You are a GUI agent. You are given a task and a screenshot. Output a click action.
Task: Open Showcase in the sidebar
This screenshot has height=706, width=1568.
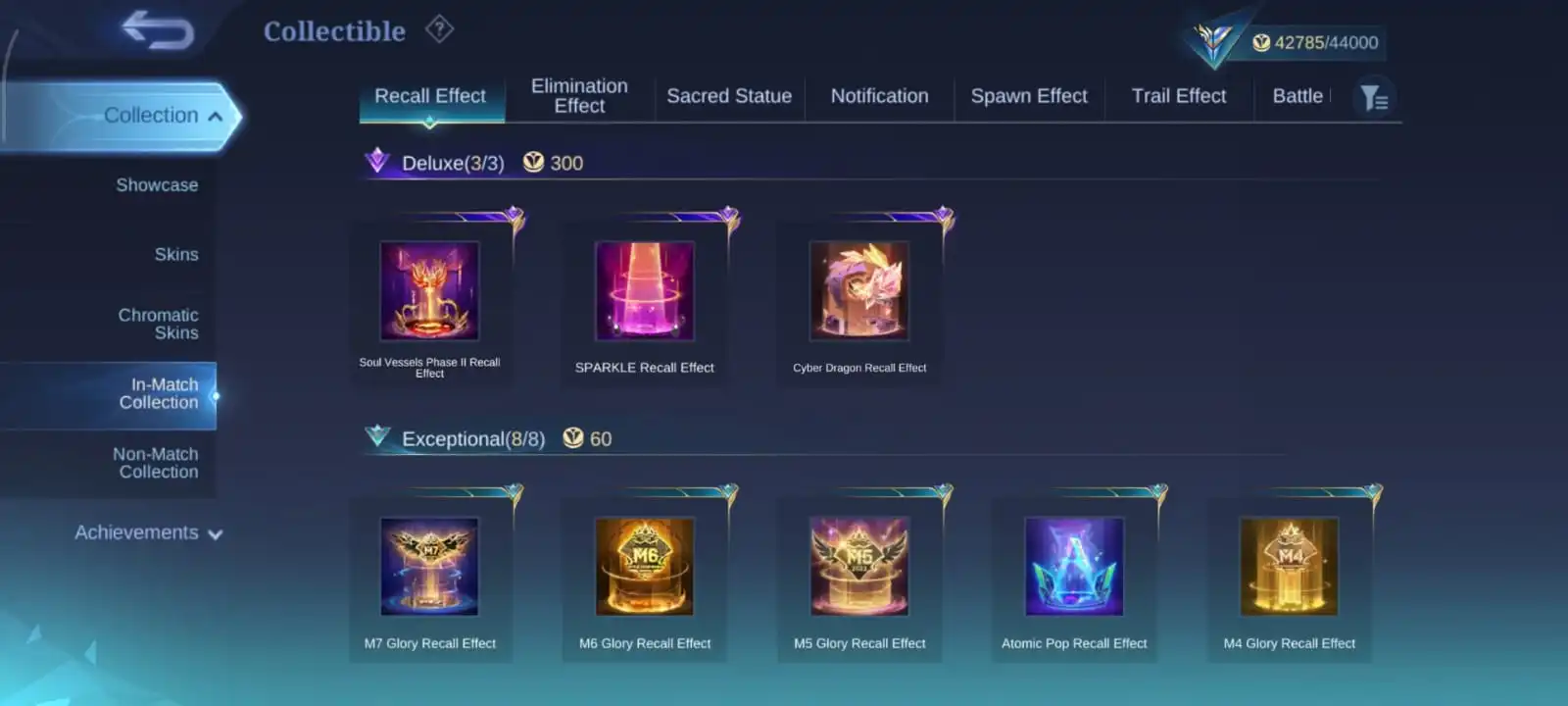pos(157,185)
